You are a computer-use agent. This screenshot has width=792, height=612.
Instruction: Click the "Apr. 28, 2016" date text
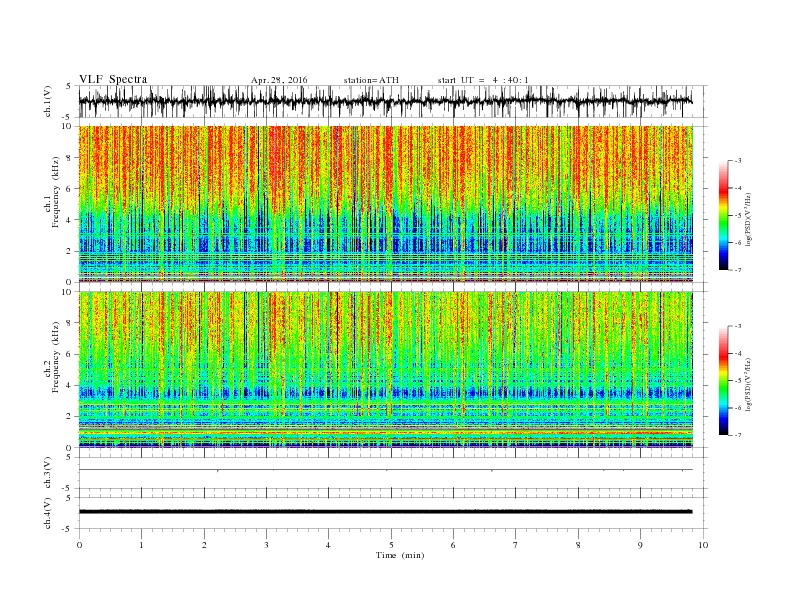279,80
